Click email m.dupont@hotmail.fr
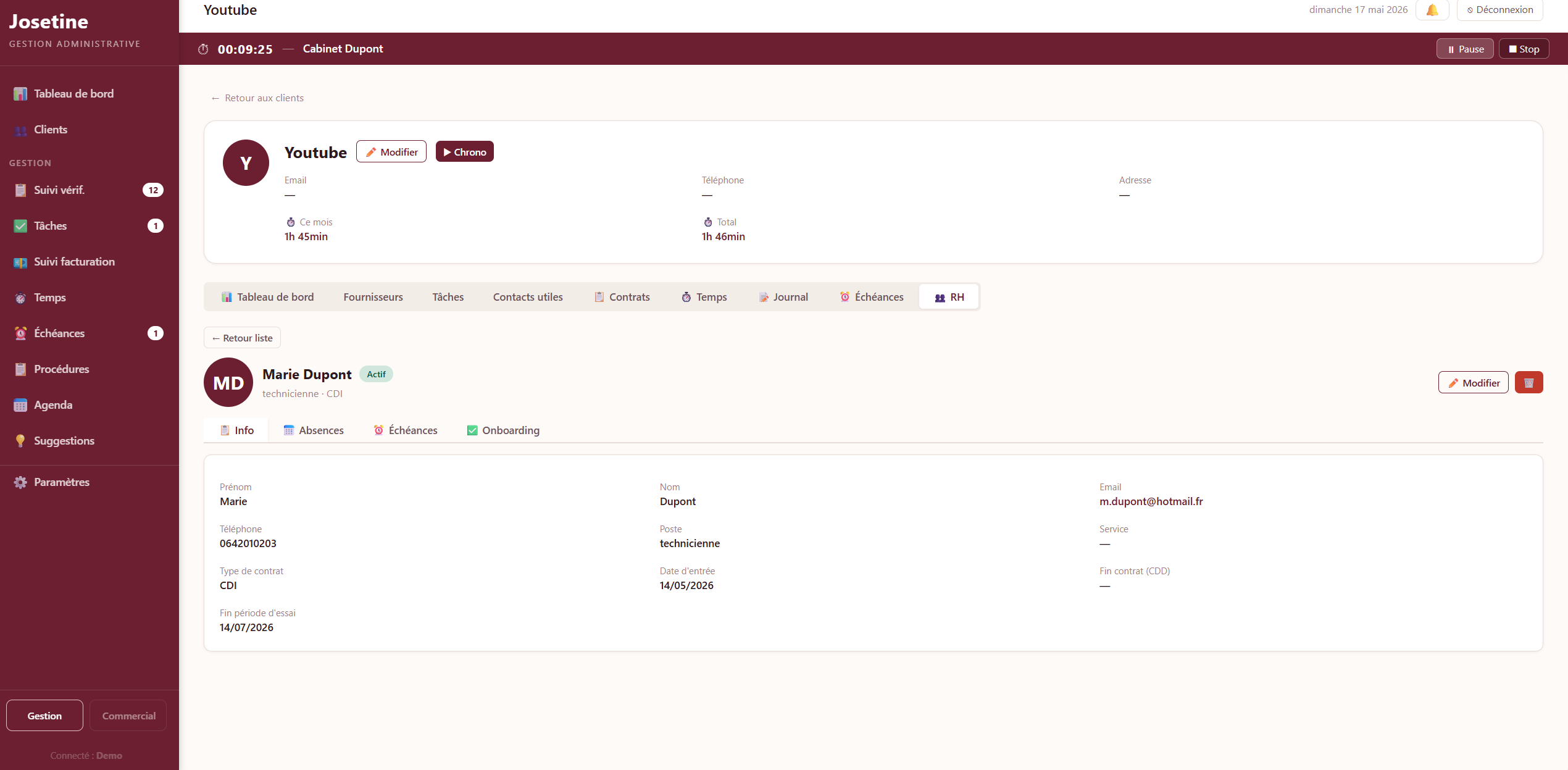 click(x=1151, y=501)
